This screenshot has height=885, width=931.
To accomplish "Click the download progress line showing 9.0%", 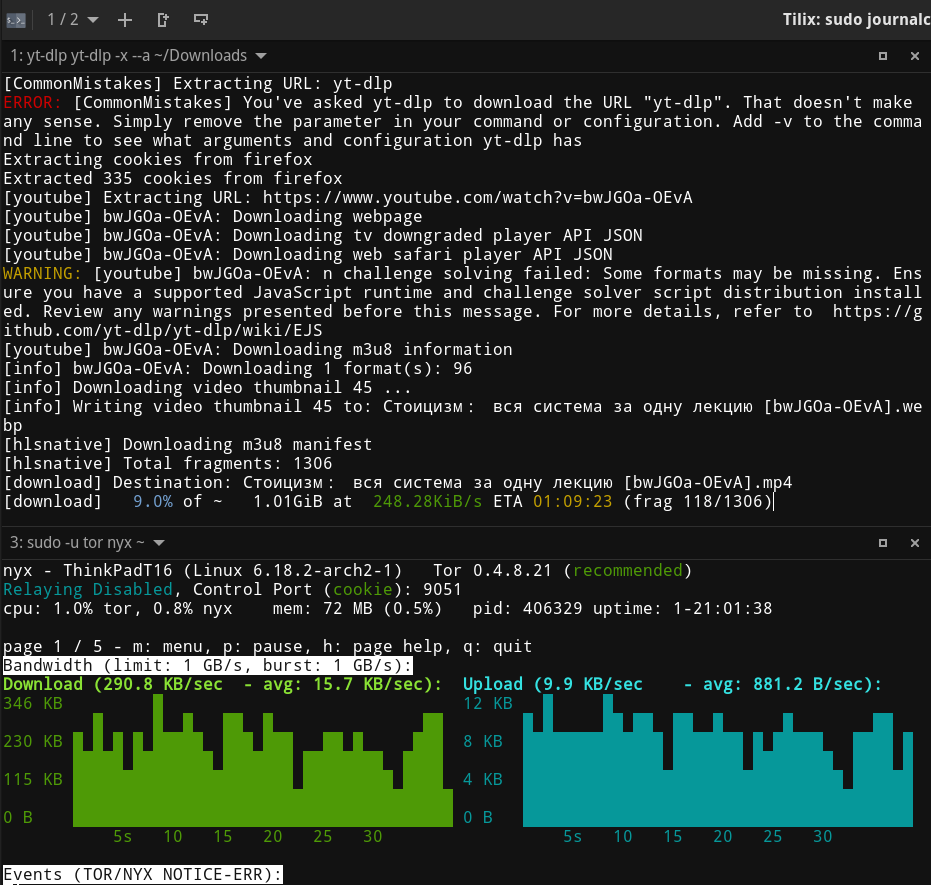I will [388, 501].
